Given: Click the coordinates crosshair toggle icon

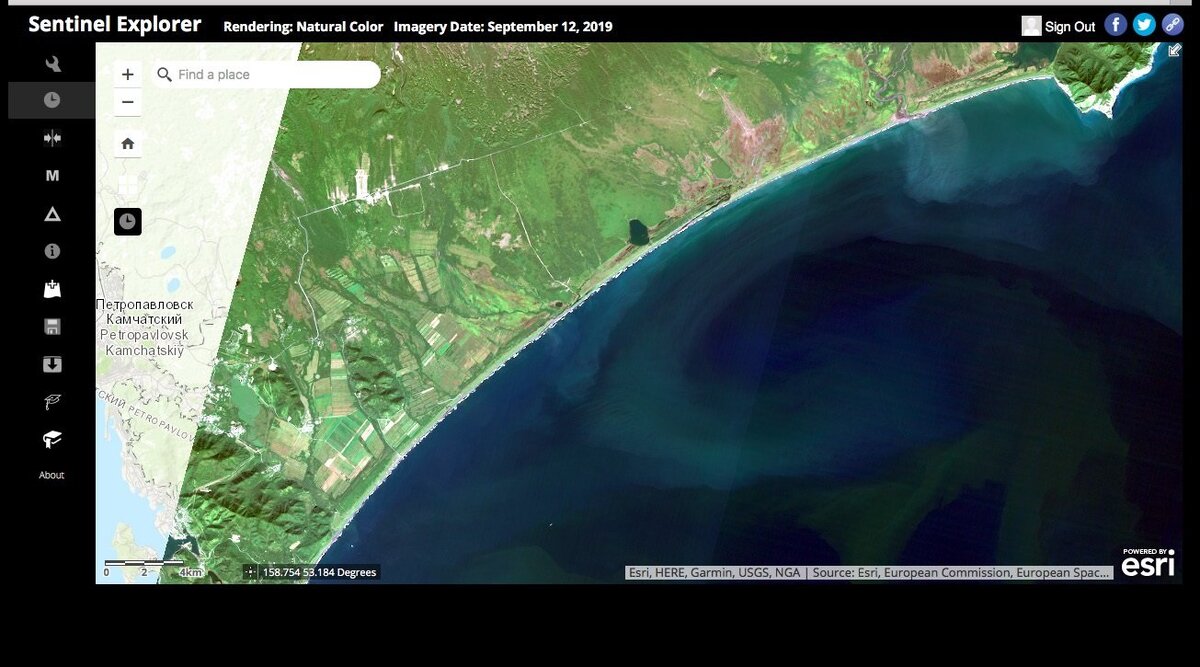Looking at the screenshot, I should (250, 572).
